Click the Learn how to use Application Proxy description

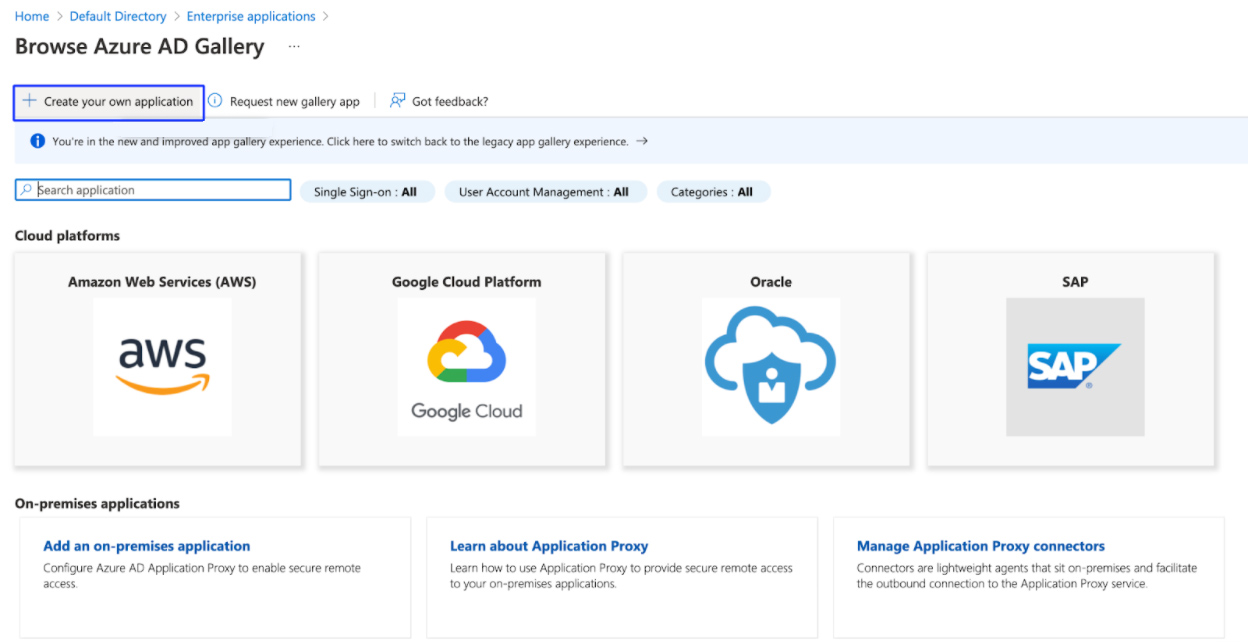click(x=621, y=576)
